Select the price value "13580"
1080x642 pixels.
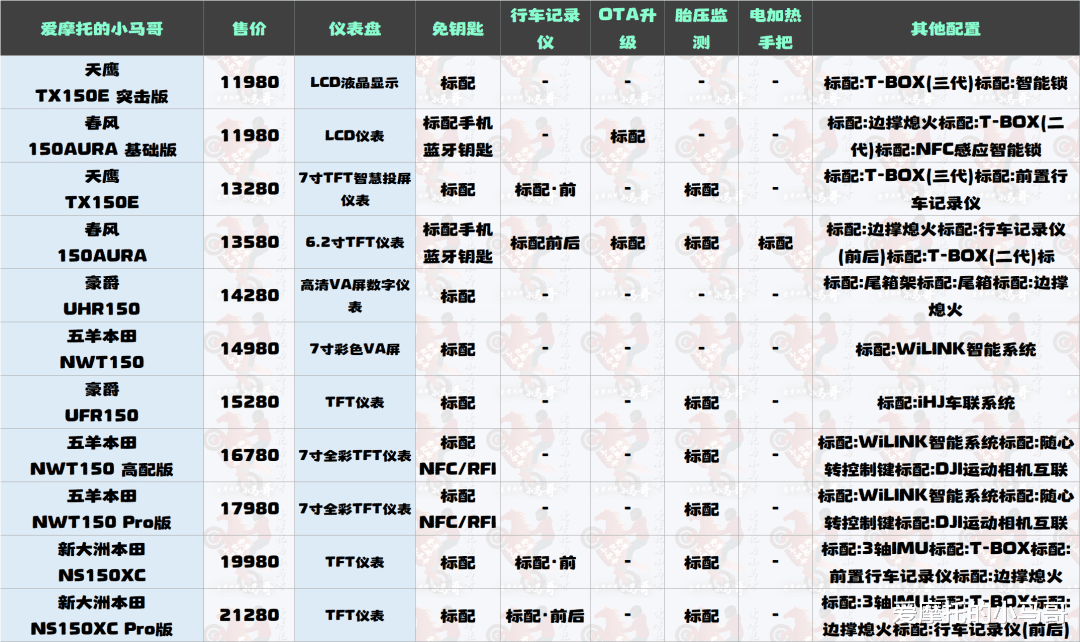tap(249, 242)
